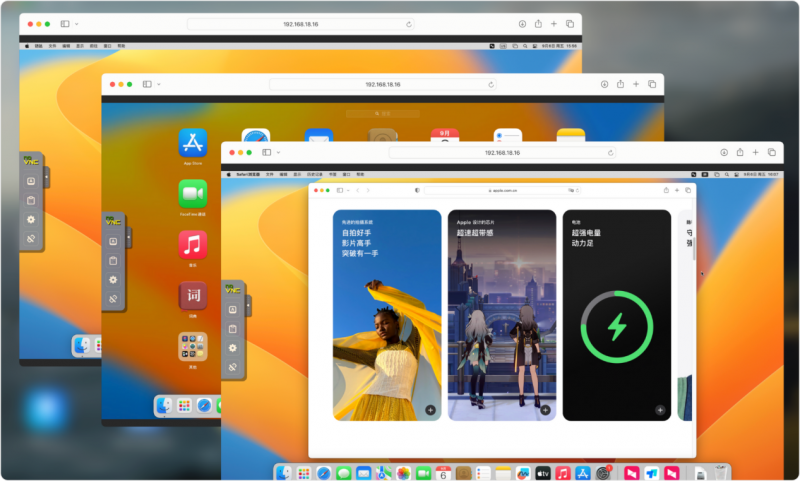
Task: Open App Store in middle window Launchpad
Action: (193, 143)
